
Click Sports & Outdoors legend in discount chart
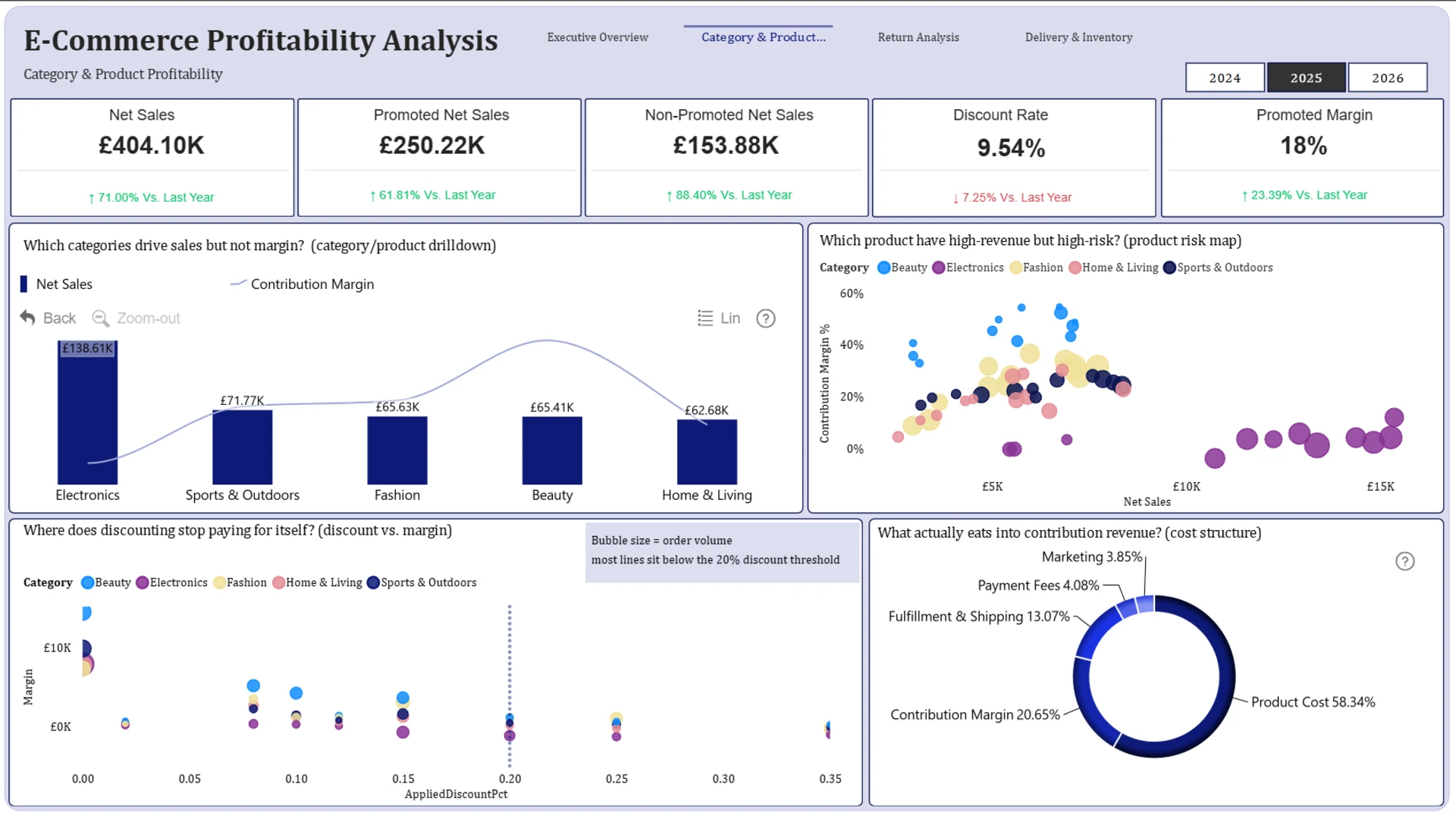coord(422,582)
